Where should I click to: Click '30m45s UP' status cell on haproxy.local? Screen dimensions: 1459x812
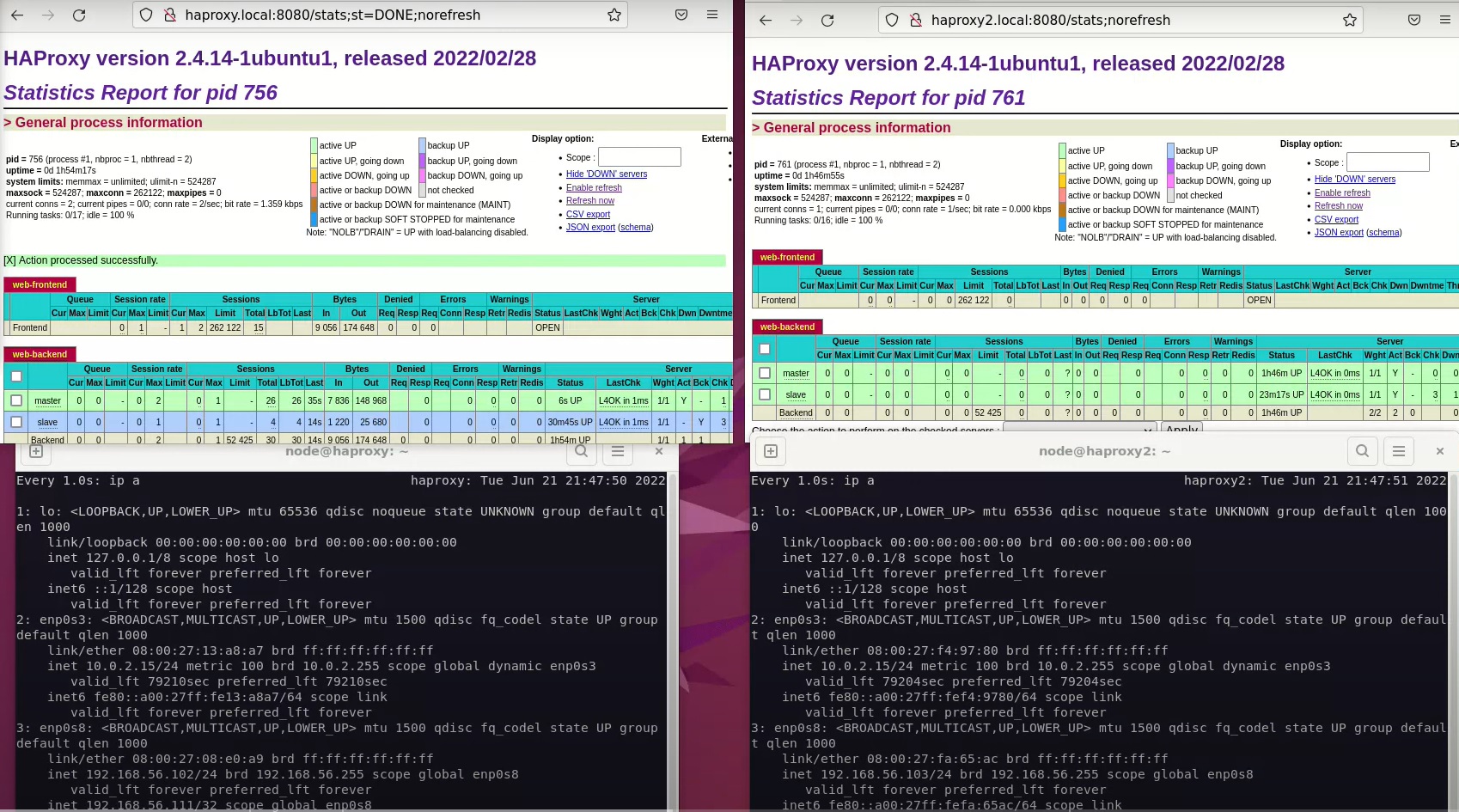[570, 422]
